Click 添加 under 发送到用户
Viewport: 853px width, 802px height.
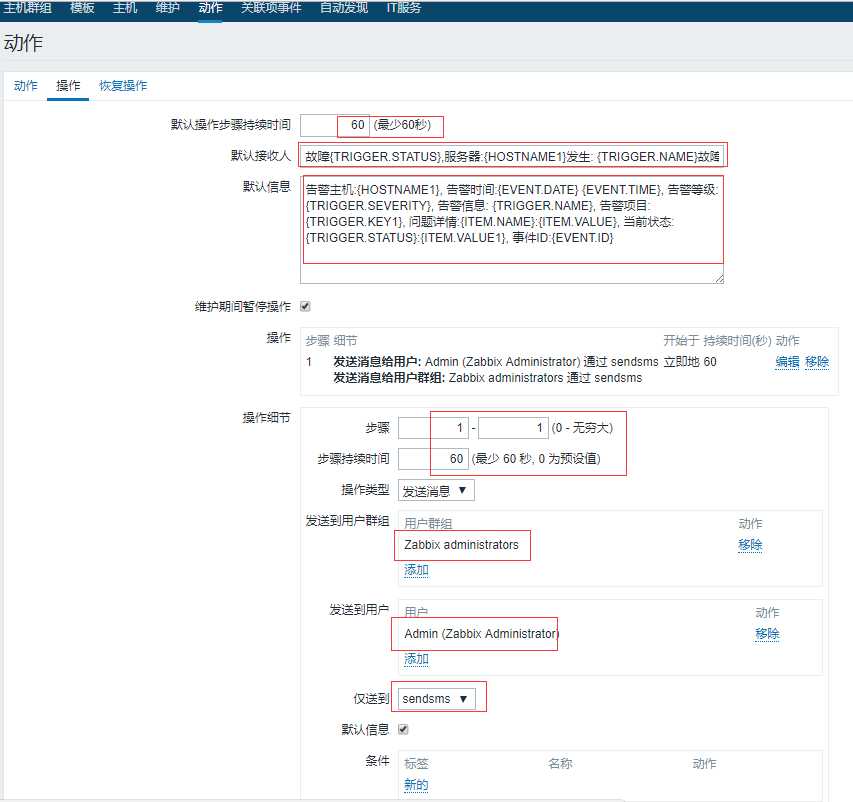click(x=416, y=659)
